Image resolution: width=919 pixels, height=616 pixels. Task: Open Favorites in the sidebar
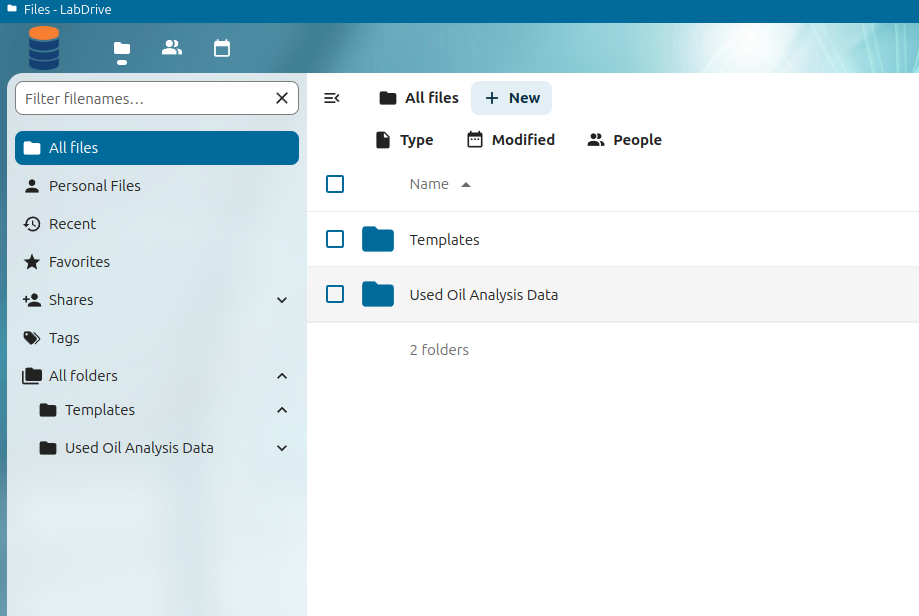[x=157, y=262]
